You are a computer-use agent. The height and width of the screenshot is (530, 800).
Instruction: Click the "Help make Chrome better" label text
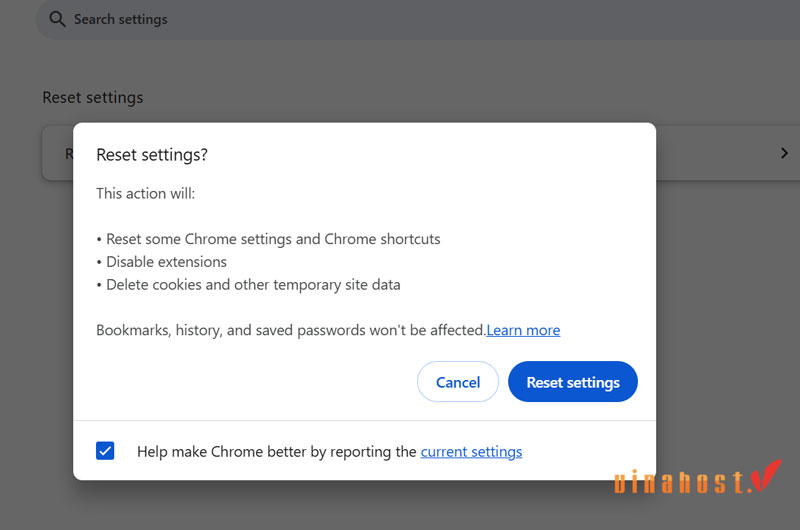(276, 451)
